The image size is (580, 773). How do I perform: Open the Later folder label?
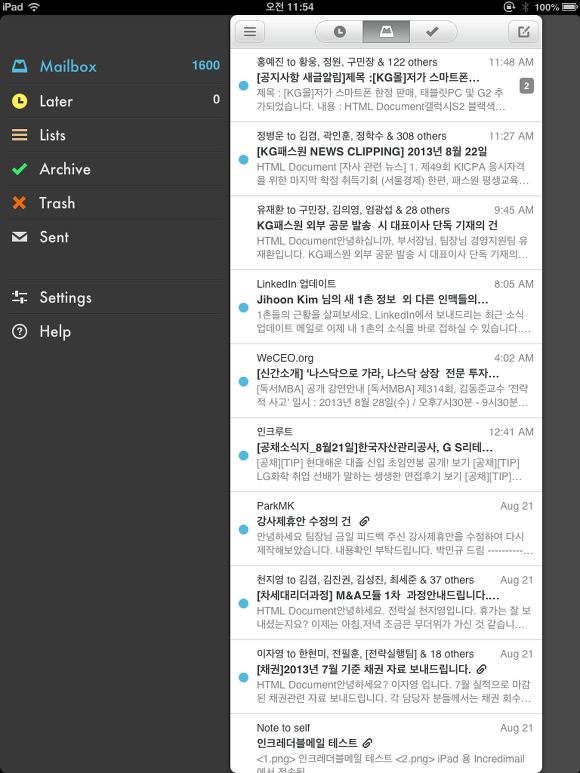tap(56, 101)
